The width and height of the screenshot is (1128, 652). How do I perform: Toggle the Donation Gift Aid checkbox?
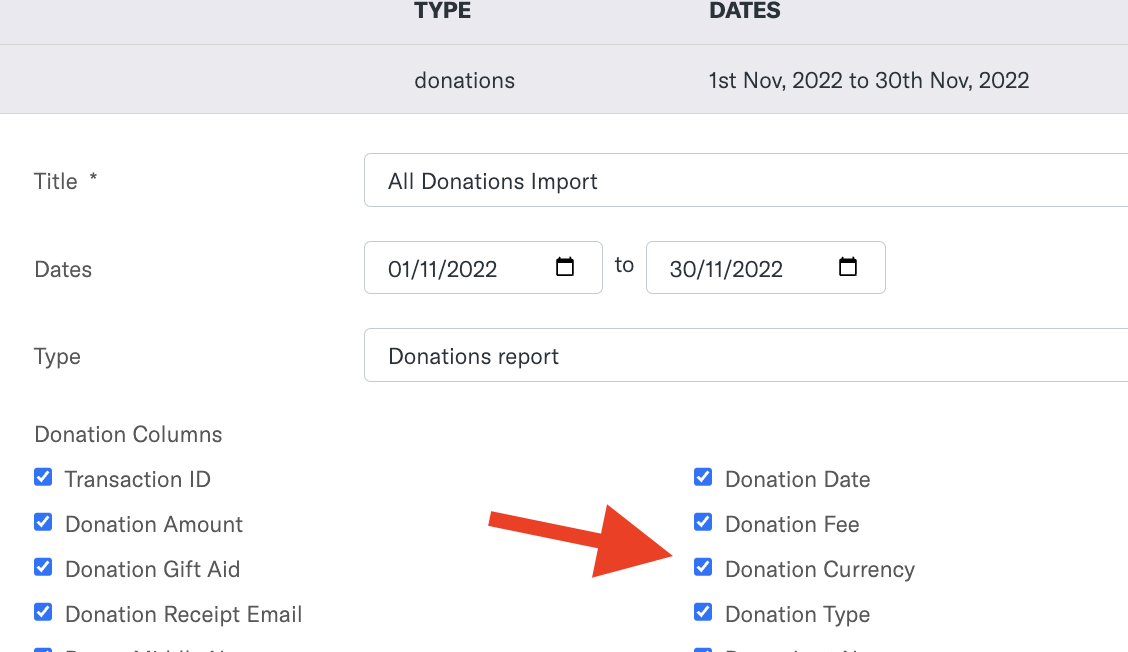click(x=43, y=567)
